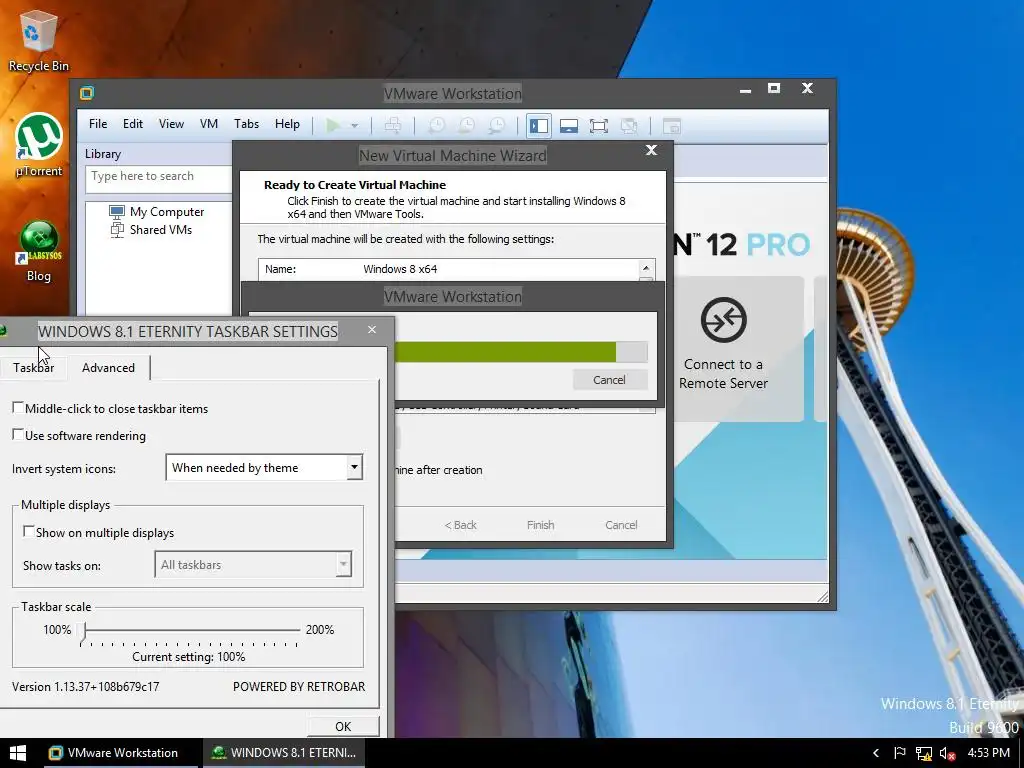
Task: Click OK in Taskbar Settings
Action: click(x=343, y=726)
